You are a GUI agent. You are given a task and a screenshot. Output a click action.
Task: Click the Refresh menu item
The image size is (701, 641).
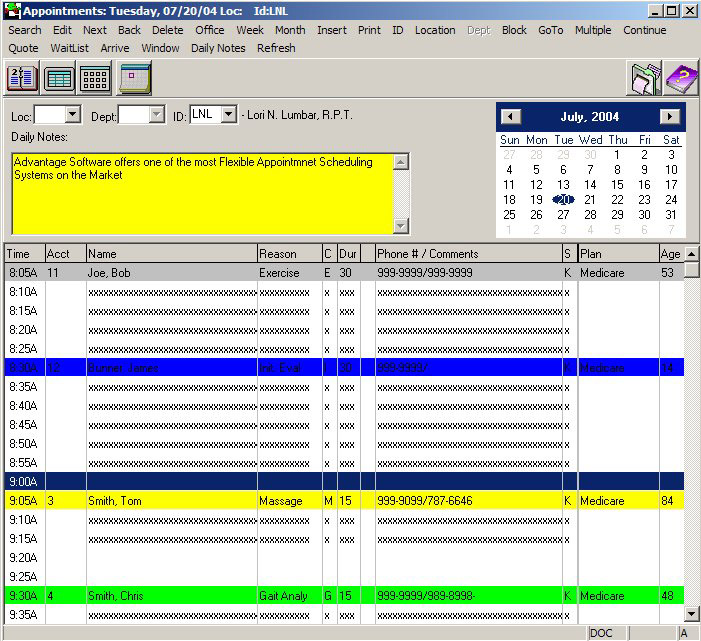coord(276,48)
